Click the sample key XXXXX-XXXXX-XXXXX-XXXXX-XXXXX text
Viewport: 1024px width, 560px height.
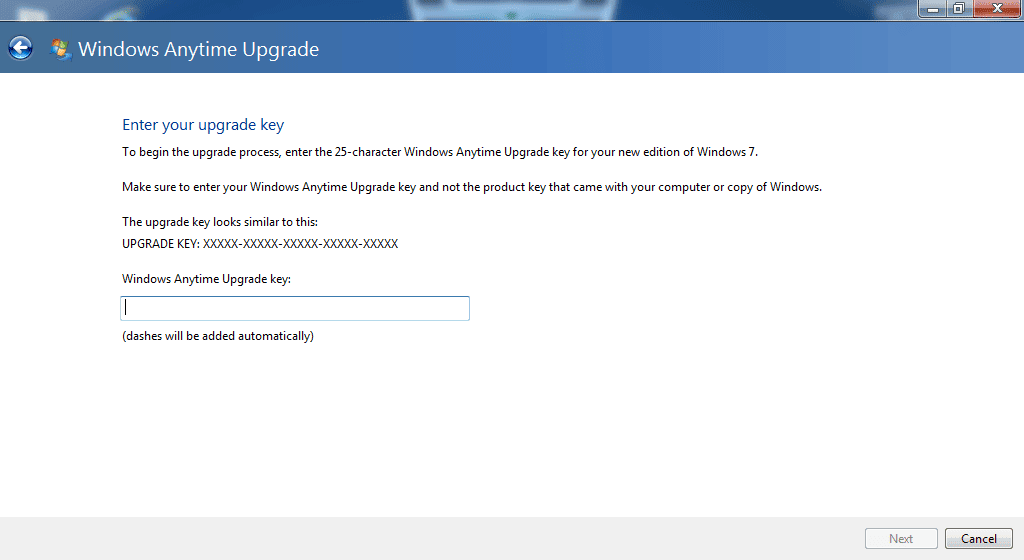pos(300,244)
